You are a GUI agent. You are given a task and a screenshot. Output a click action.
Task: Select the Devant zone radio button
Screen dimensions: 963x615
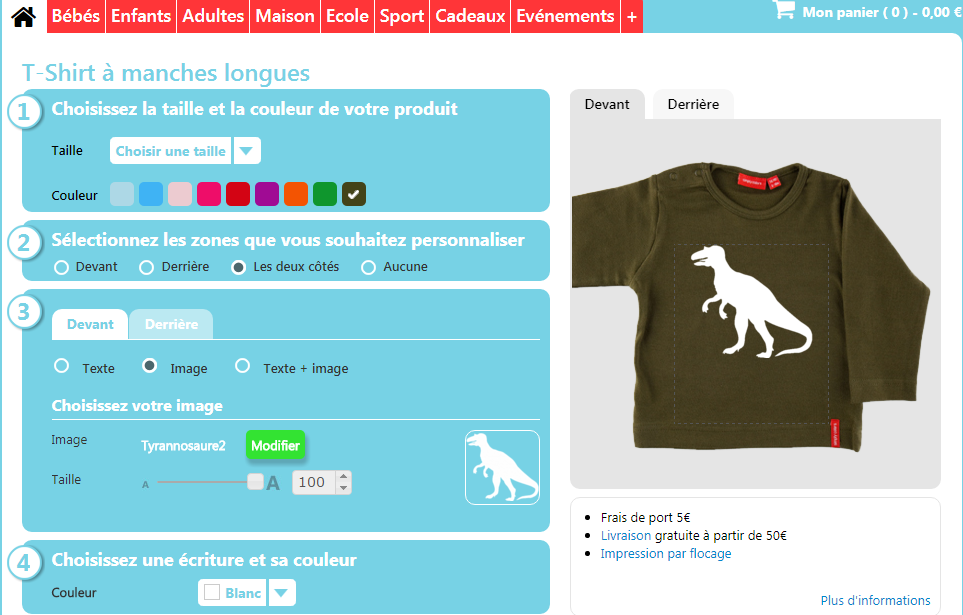(x=61, y=267)
